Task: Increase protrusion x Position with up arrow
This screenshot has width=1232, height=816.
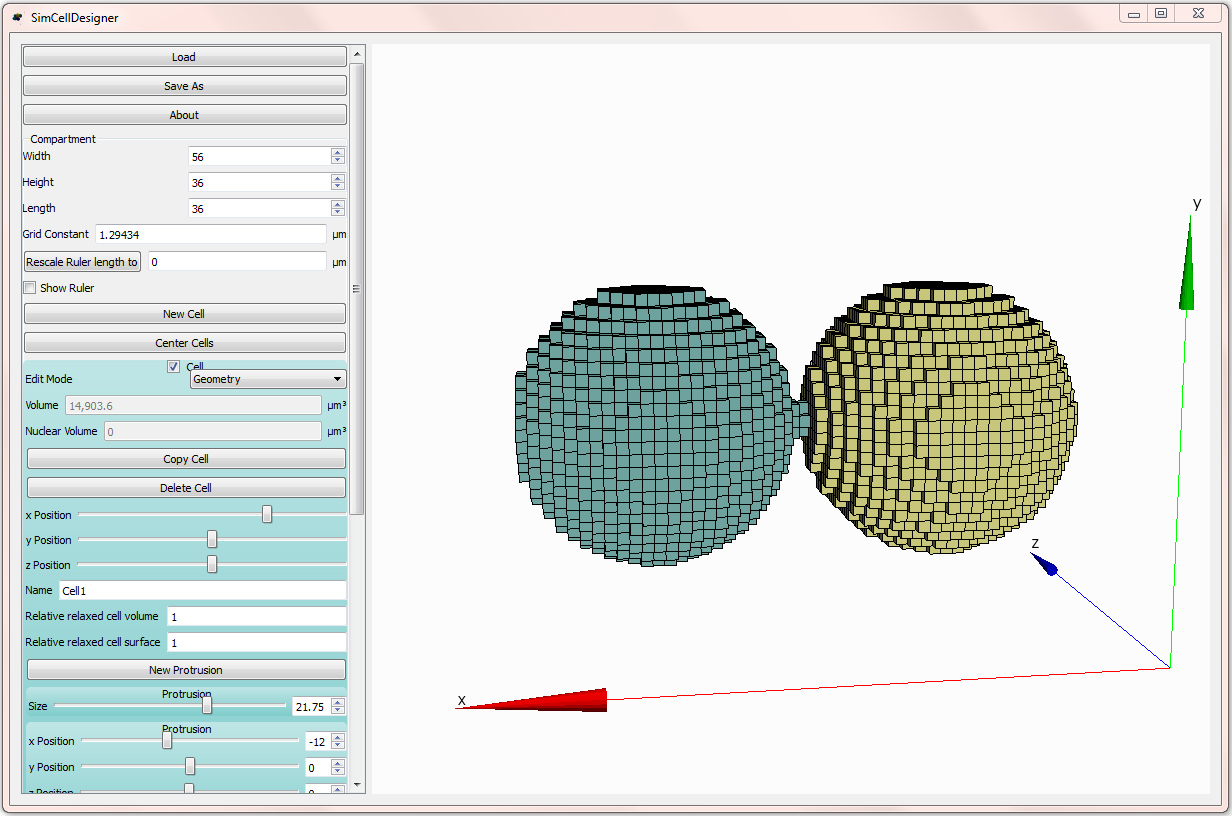Action: pyautogui.click(x=338, y=738)
